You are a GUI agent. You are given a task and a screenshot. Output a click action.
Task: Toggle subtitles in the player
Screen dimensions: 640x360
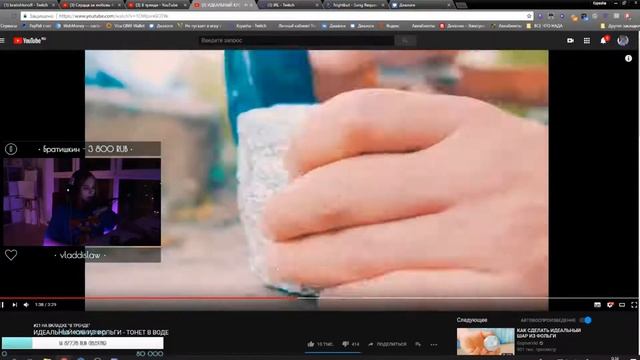(597, 304)
